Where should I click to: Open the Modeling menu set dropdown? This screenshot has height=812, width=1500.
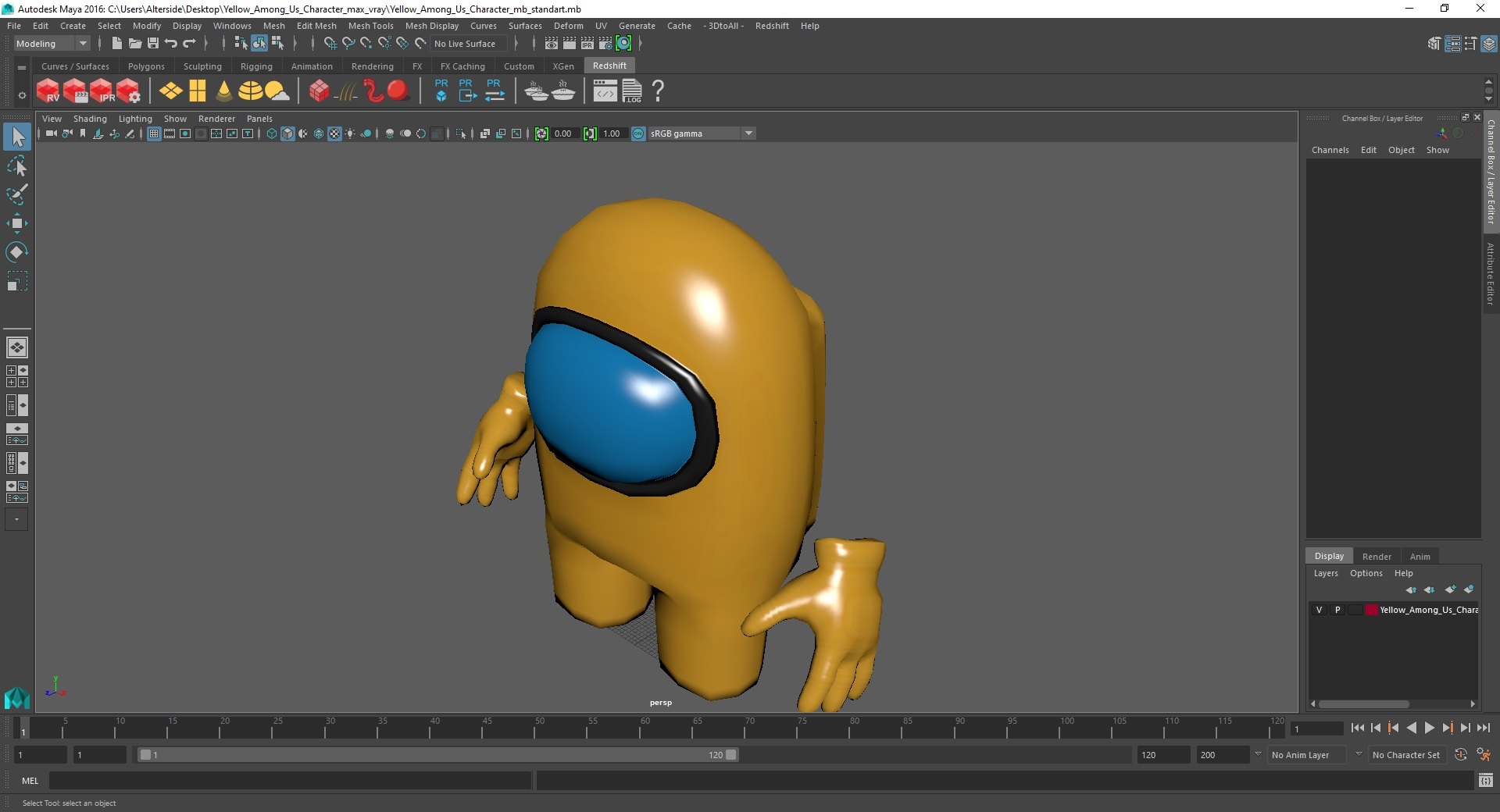[52, 44]
